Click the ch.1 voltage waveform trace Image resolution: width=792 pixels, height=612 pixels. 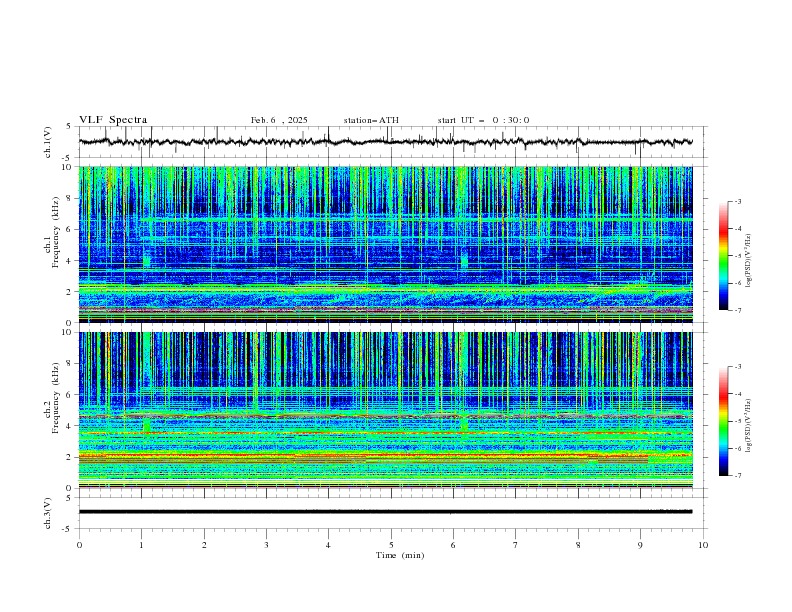coord(385,142)
